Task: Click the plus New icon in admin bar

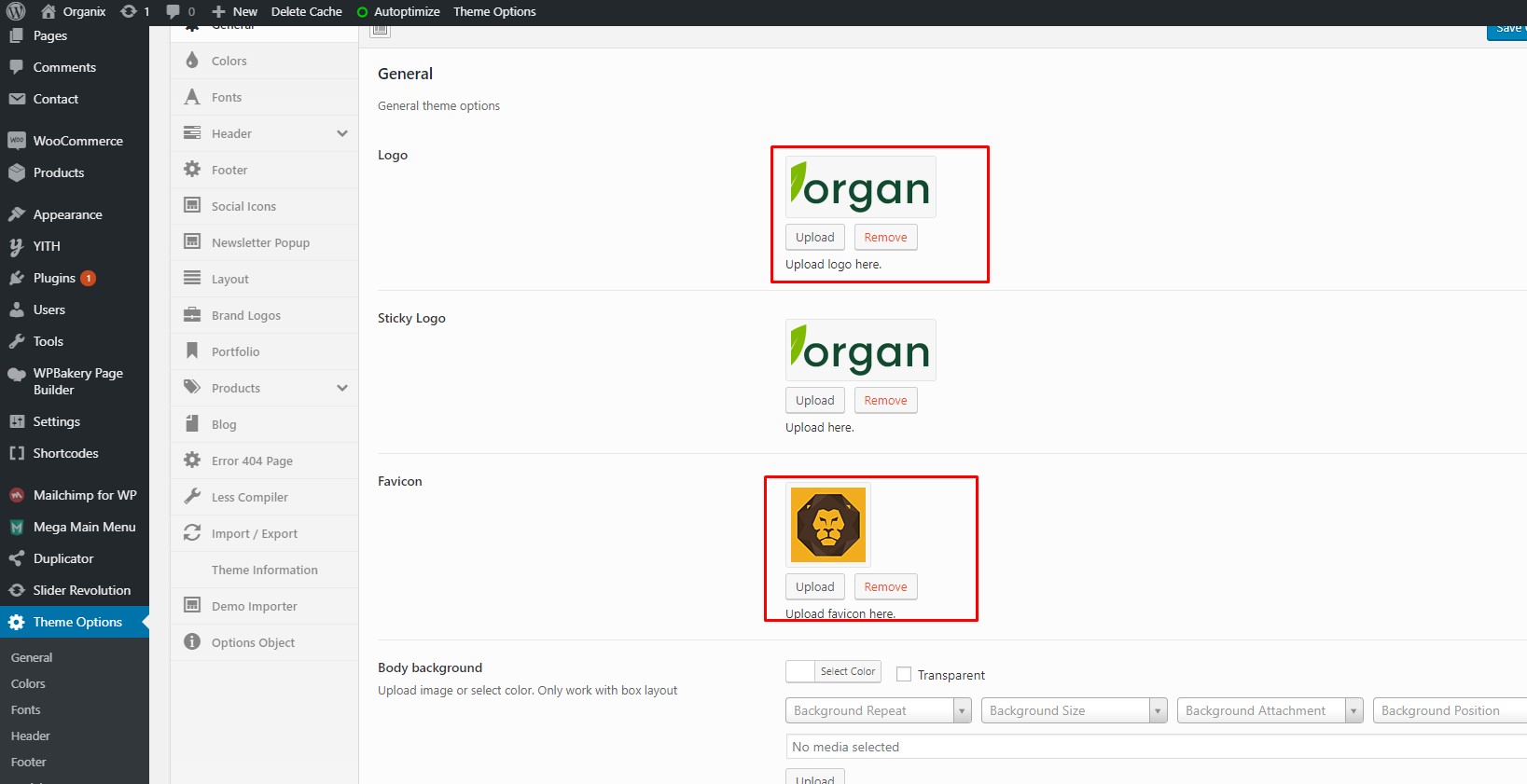Action: tap(218, 11)
